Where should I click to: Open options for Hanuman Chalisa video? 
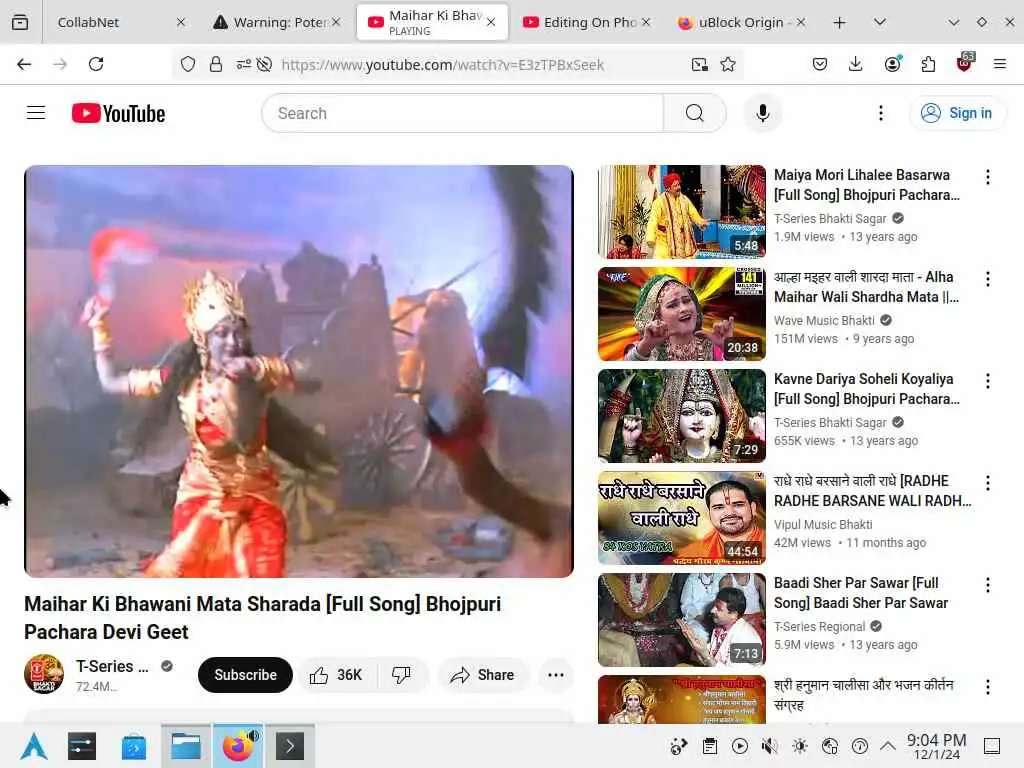point(987,686)
